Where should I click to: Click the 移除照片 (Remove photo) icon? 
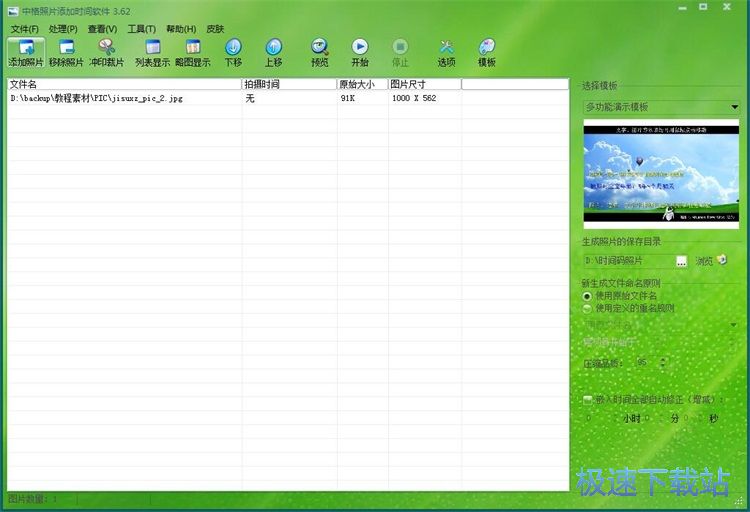[x=67, y=52]
